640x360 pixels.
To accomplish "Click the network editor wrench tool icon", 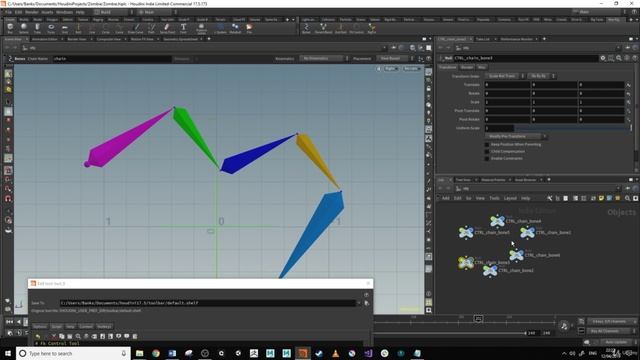I will 549,198.
